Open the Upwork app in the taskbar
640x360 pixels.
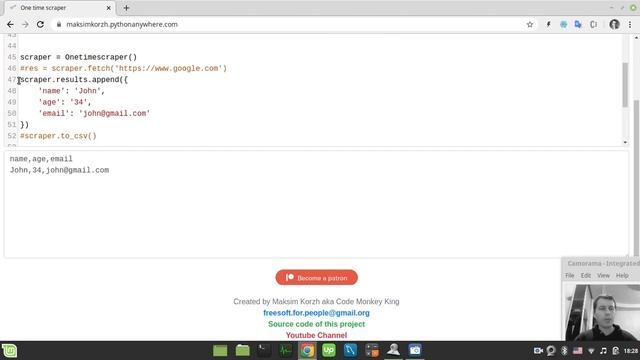(329, 351)
